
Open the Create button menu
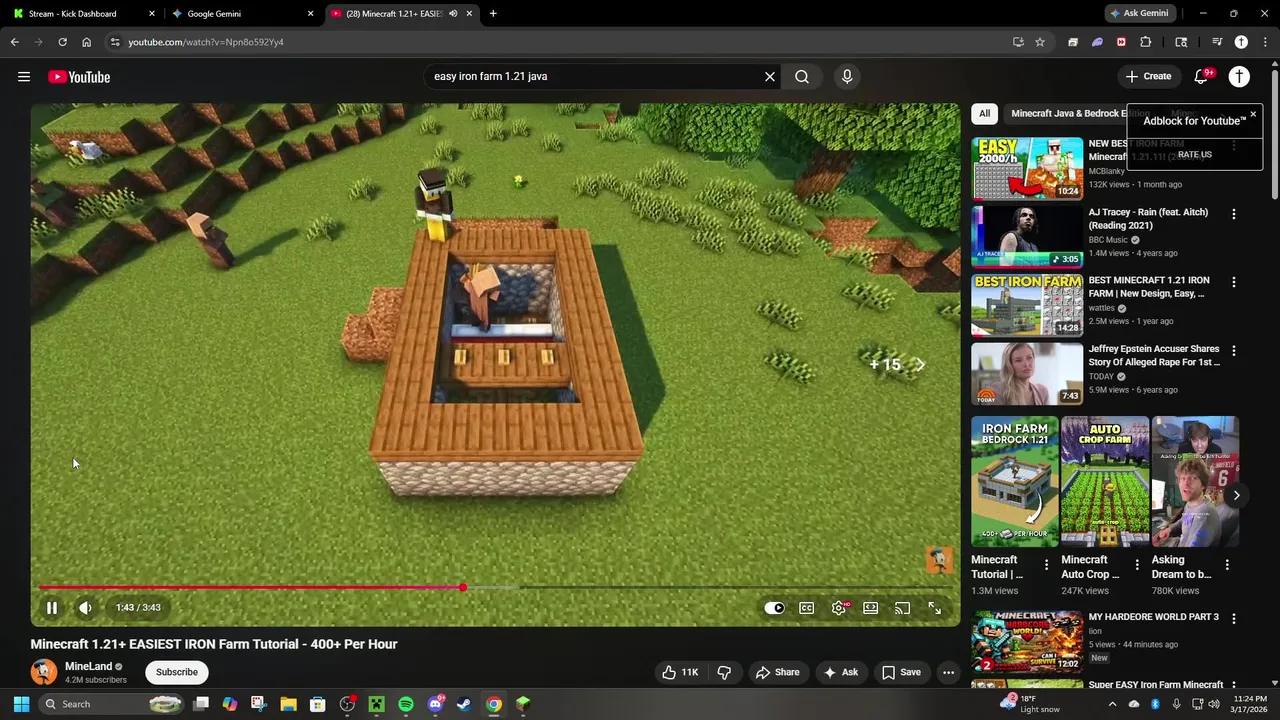(x=1148, y=76)
